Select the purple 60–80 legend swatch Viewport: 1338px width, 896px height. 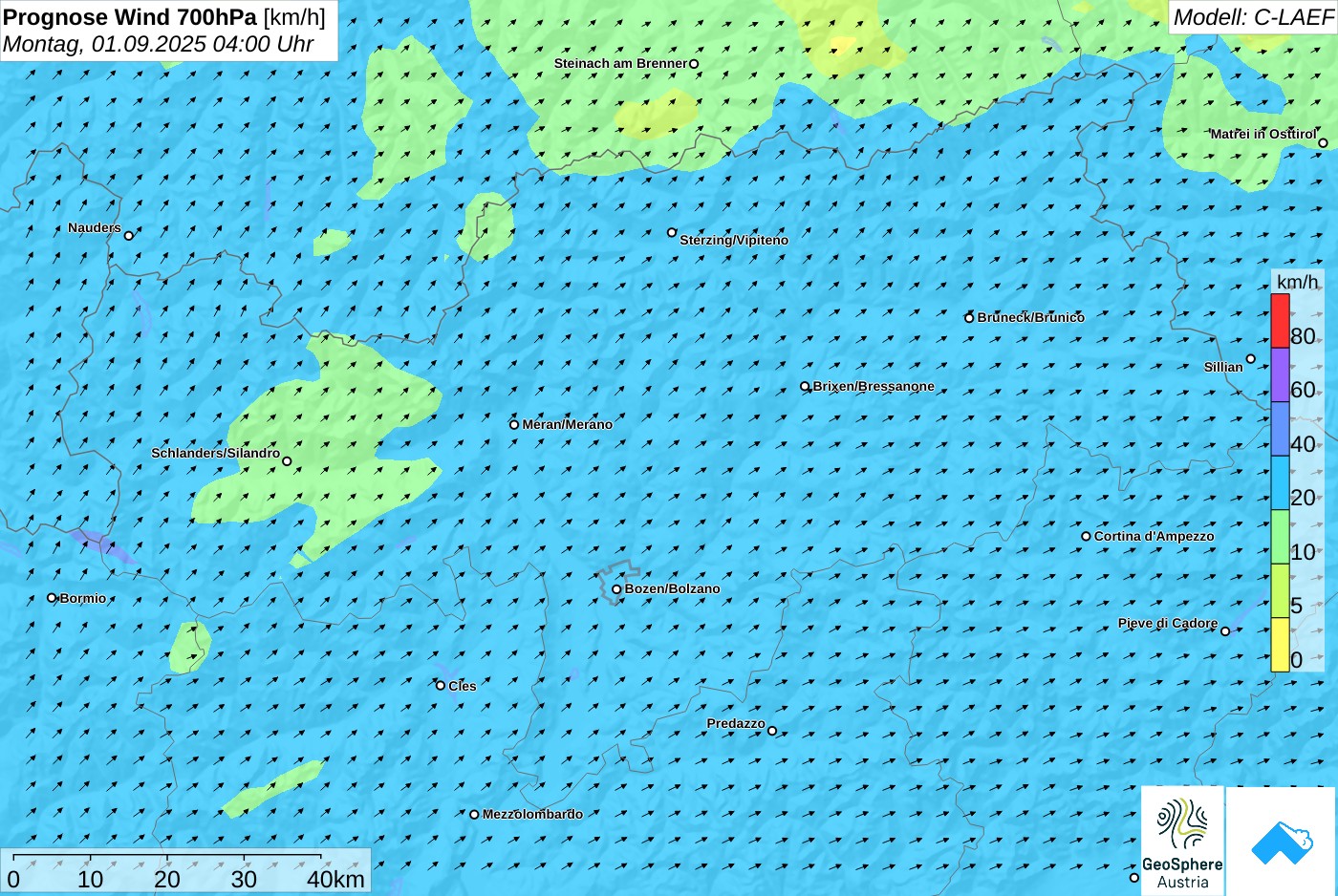pyautogui.click(x=1280, y=374)
